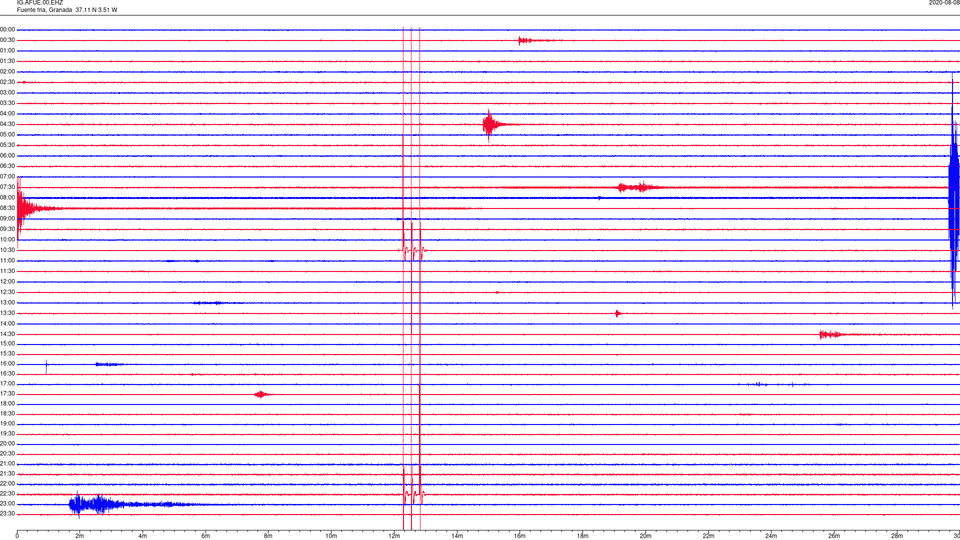Pick the "06:00" time label

pos(7,156)
